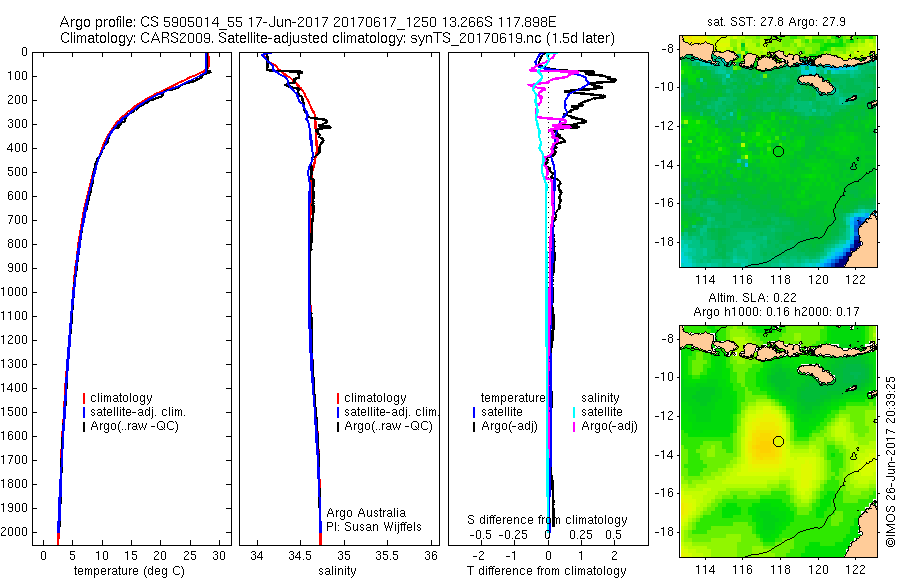
Task: Click the red climatology swatch in salinity legend
Action: click(338, 398)
